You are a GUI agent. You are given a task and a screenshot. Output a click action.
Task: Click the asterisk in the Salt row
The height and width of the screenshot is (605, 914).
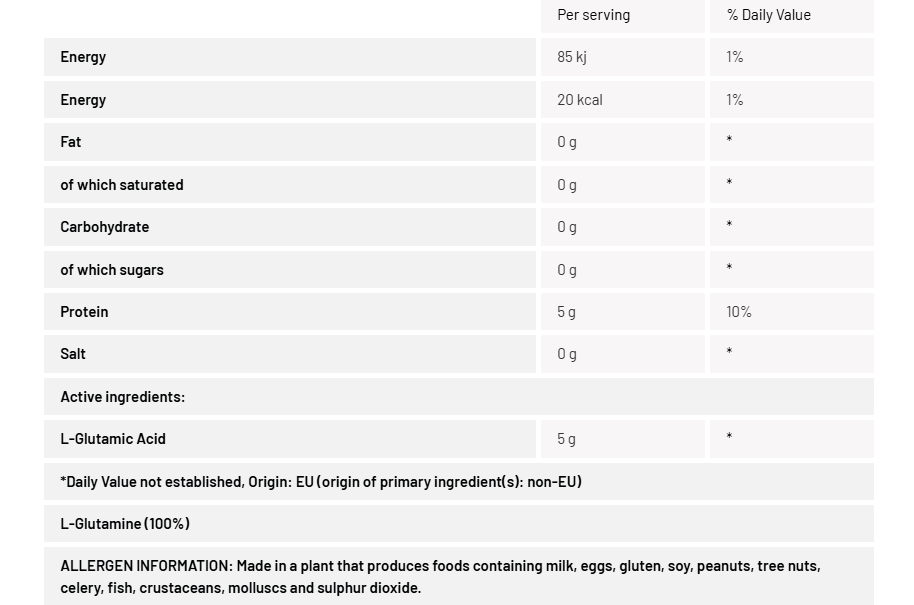click(729, 351)
